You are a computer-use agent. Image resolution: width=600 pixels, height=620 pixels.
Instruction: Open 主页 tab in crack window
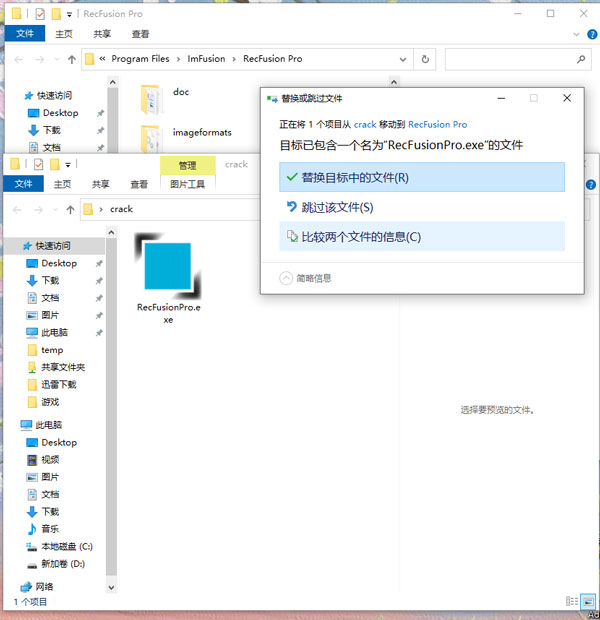pyautogui.click(x=62, y=184)
